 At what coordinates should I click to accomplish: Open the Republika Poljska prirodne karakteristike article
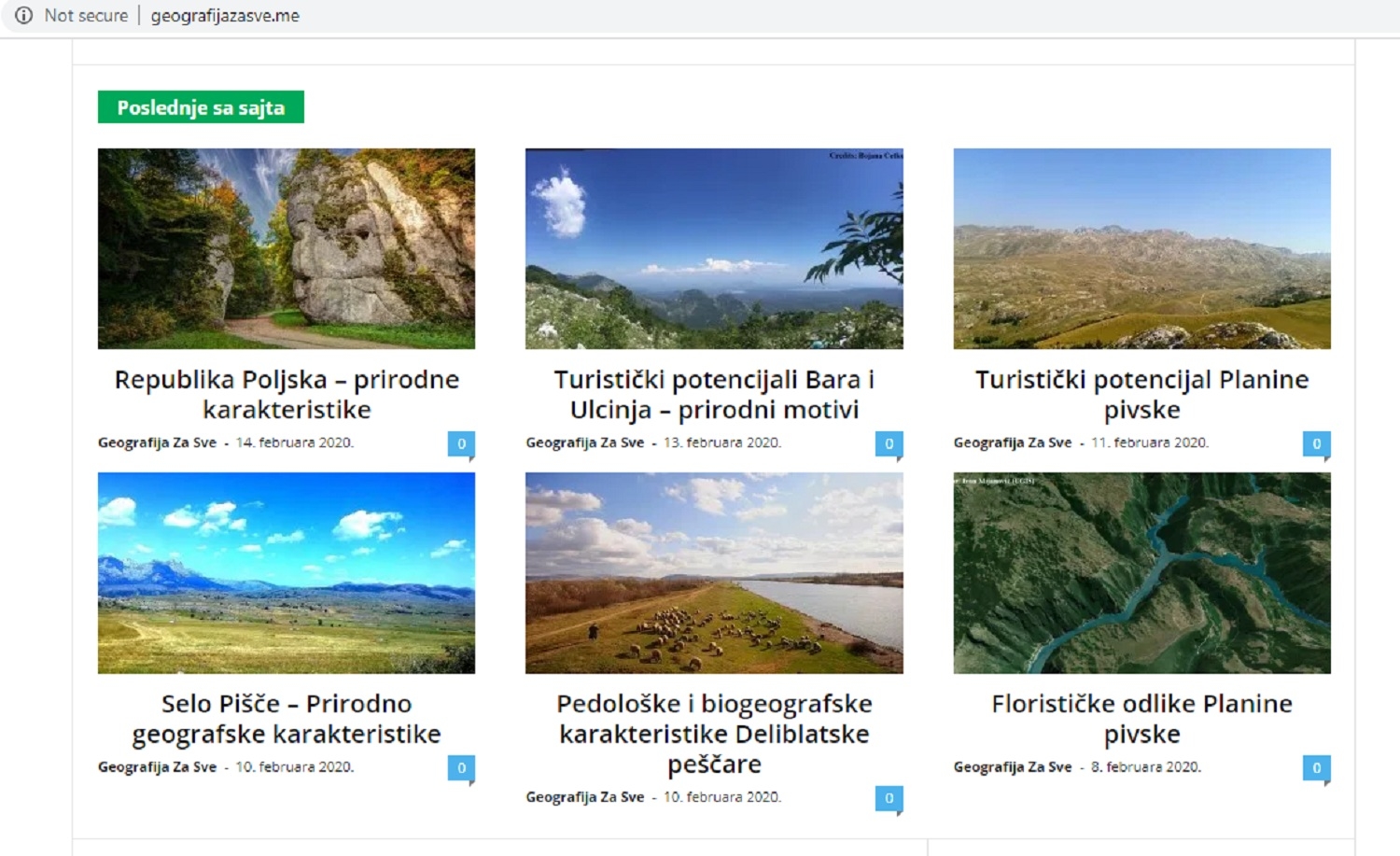287,394
